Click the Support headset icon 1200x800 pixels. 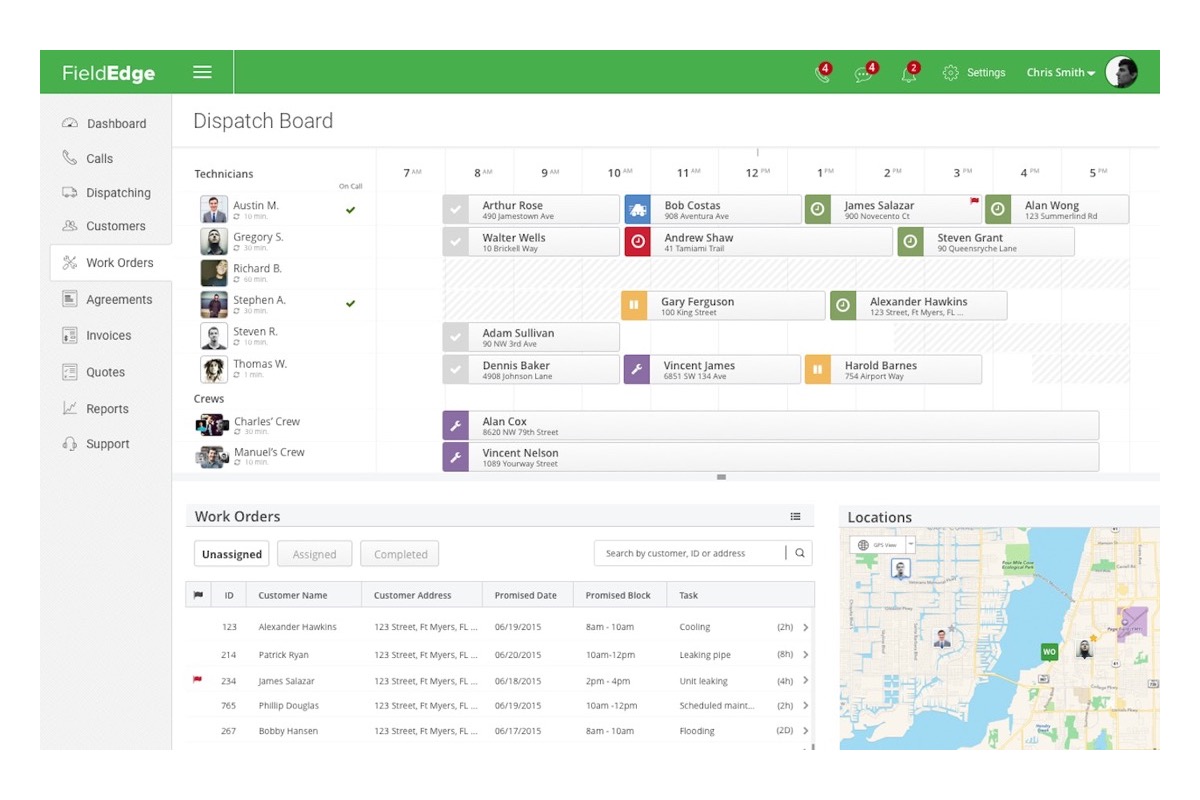(69, 444)
